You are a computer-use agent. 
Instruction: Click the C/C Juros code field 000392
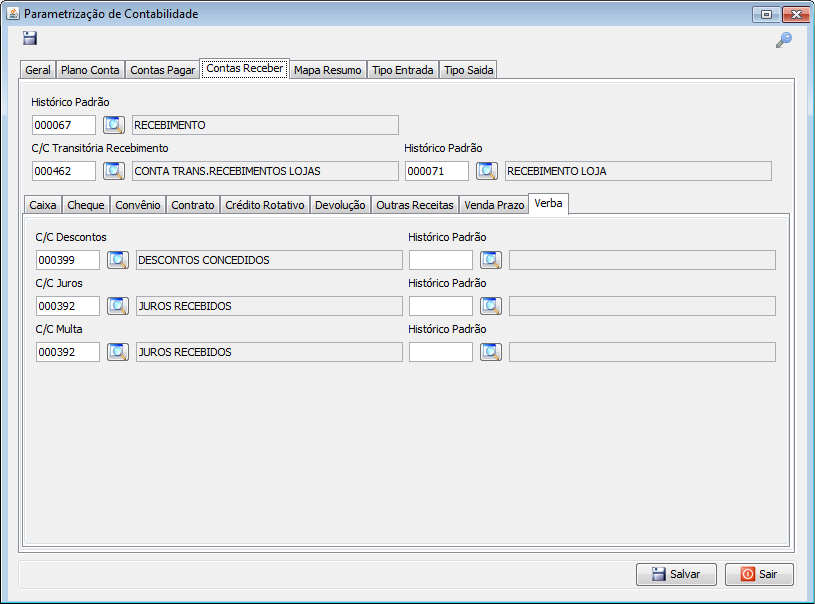pos(68,306)
